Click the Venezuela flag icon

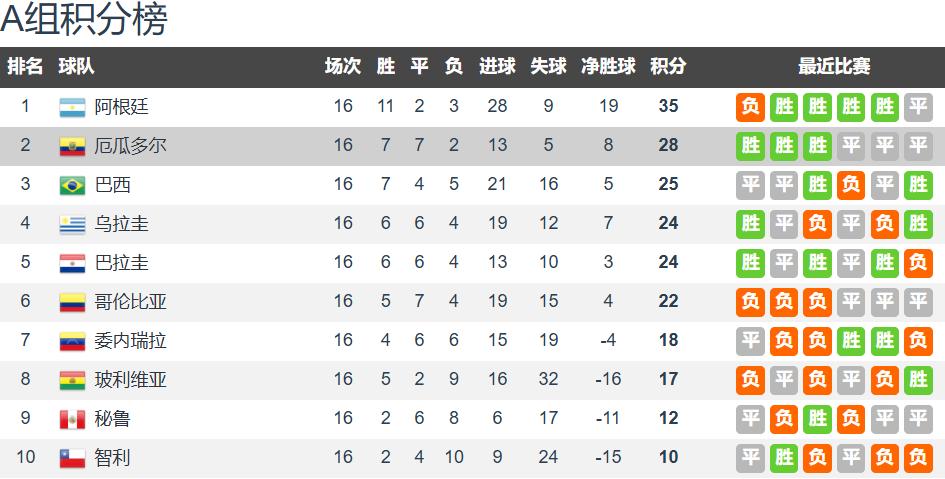click(x=72, y=342)
